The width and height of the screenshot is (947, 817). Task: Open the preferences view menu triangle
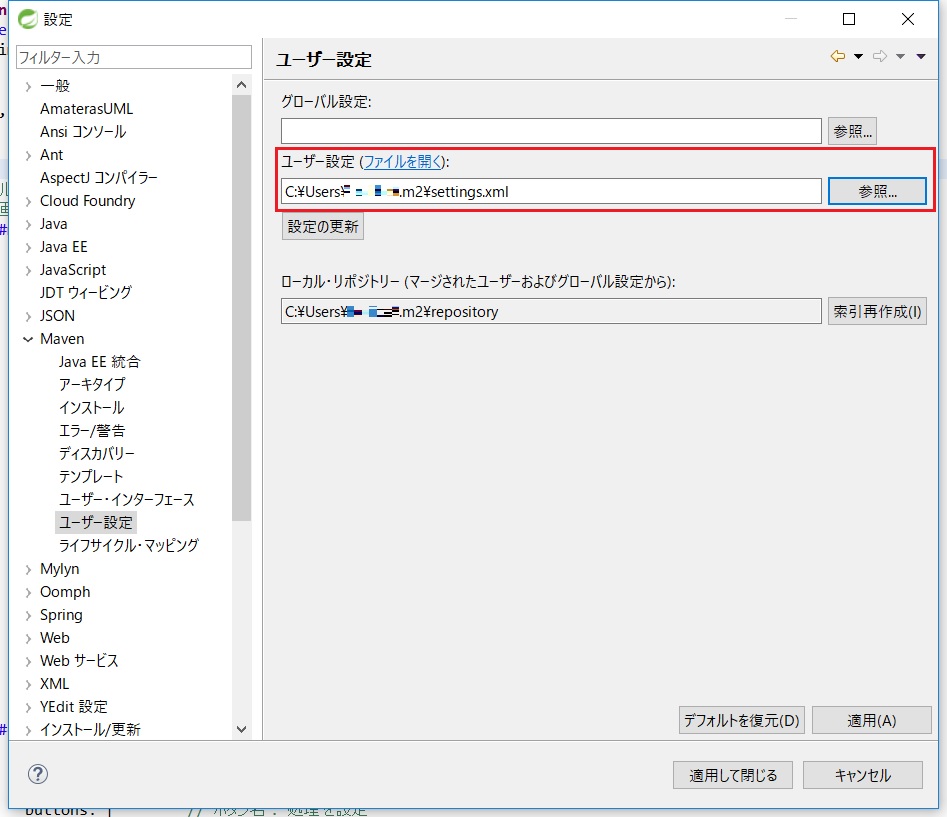coord(921,57)
